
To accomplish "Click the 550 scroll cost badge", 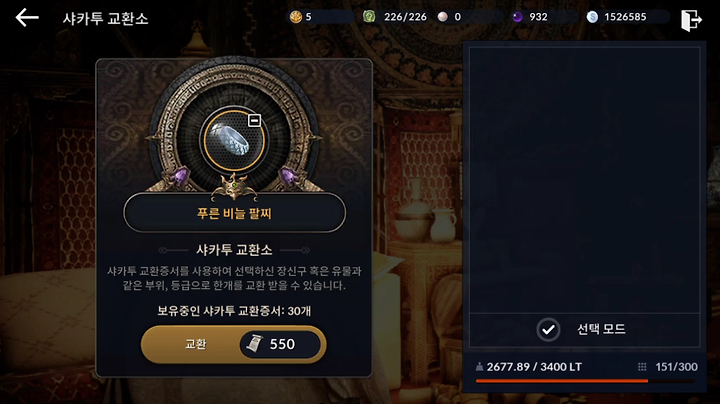I will 280,344.
